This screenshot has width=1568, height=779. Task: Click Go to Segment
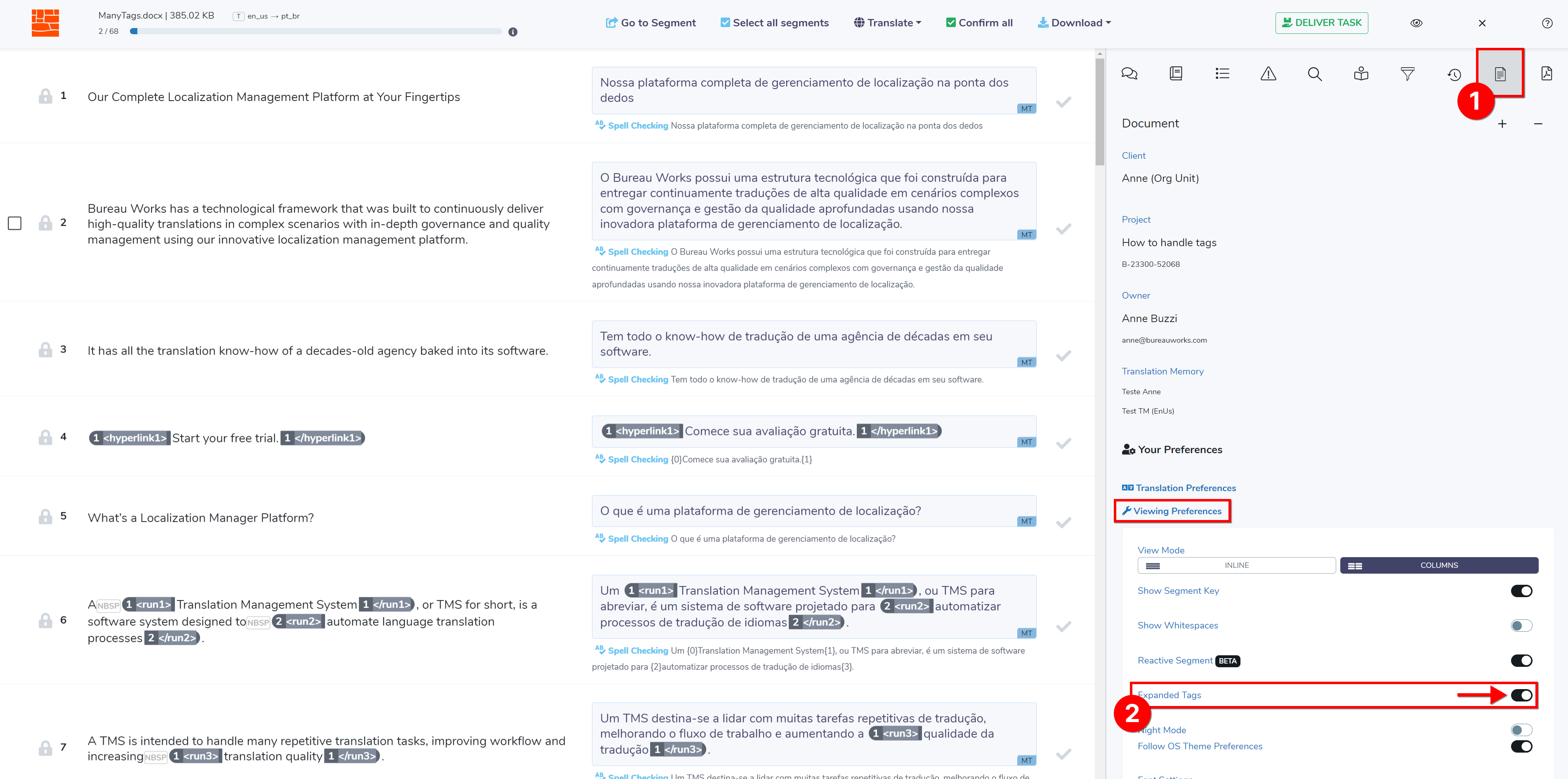coord(651,23)
